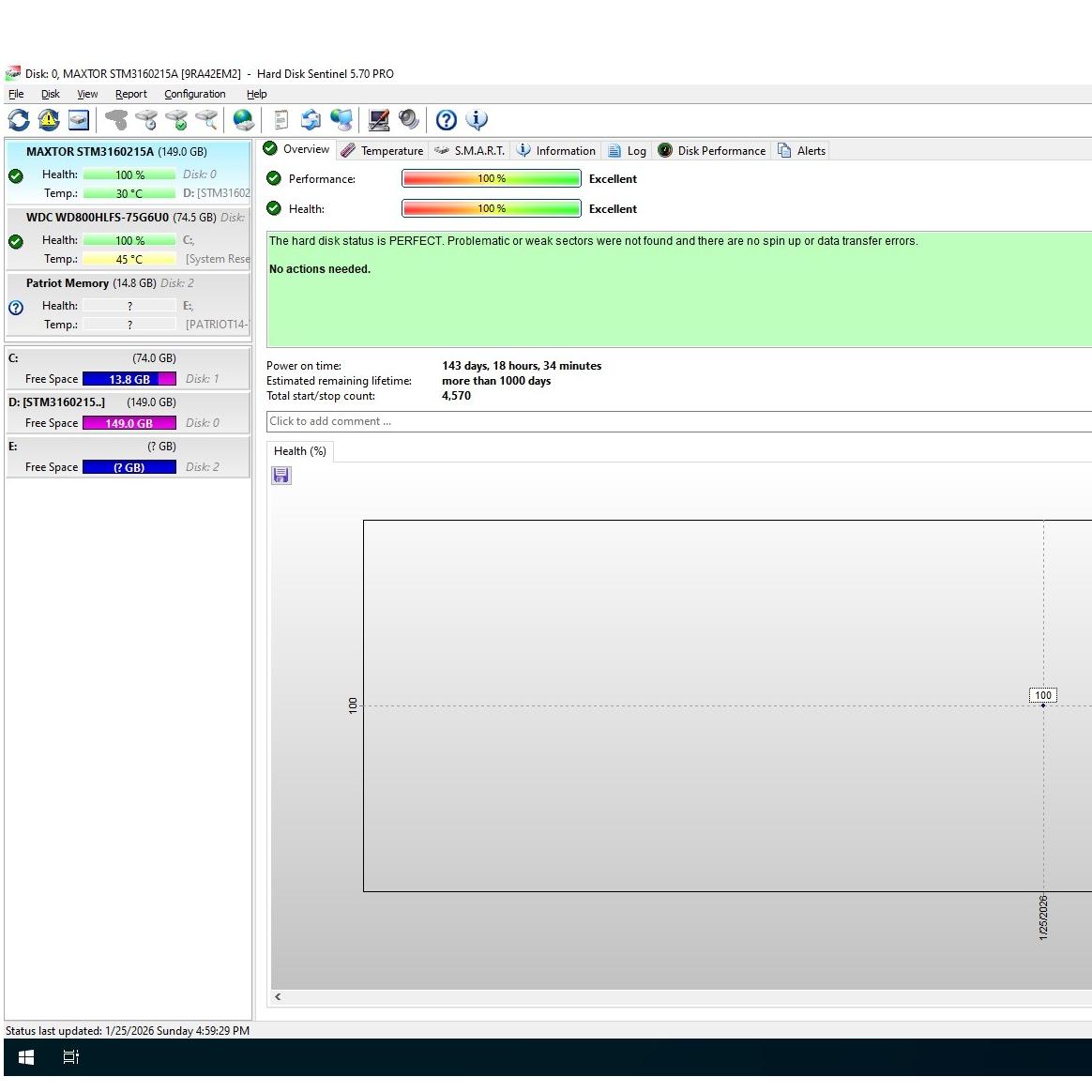Image resolution: width=1092 pixels, height=1092 pixels.
Task: Switch to the Disk Performance tab
Action: pyautogui.click(x=712, y=151)
